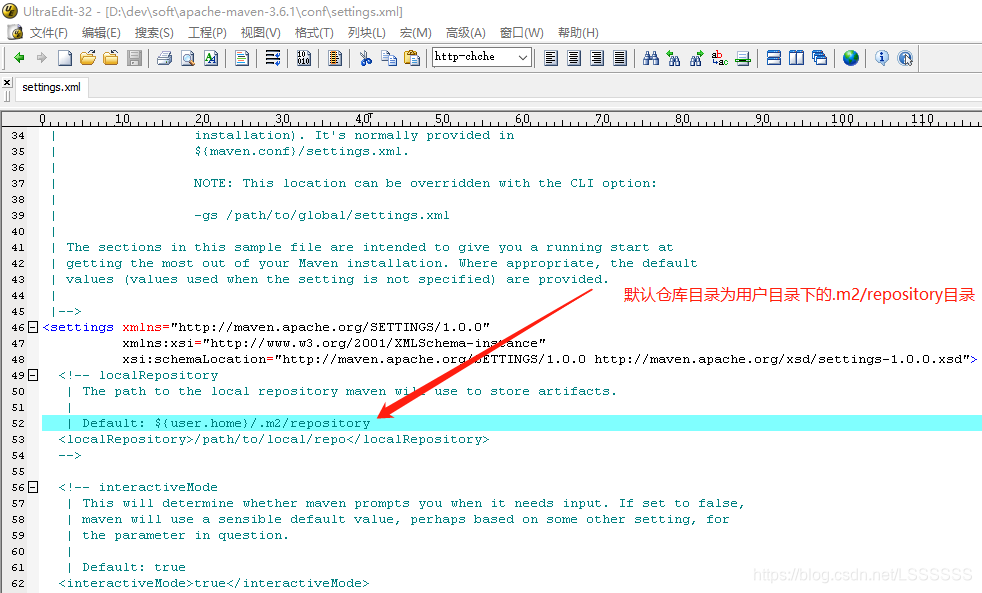The width and height of the screenshot is (982, 593).
Task: Find previous with binoculars left-arrow icon
Action: coord(673,58)
